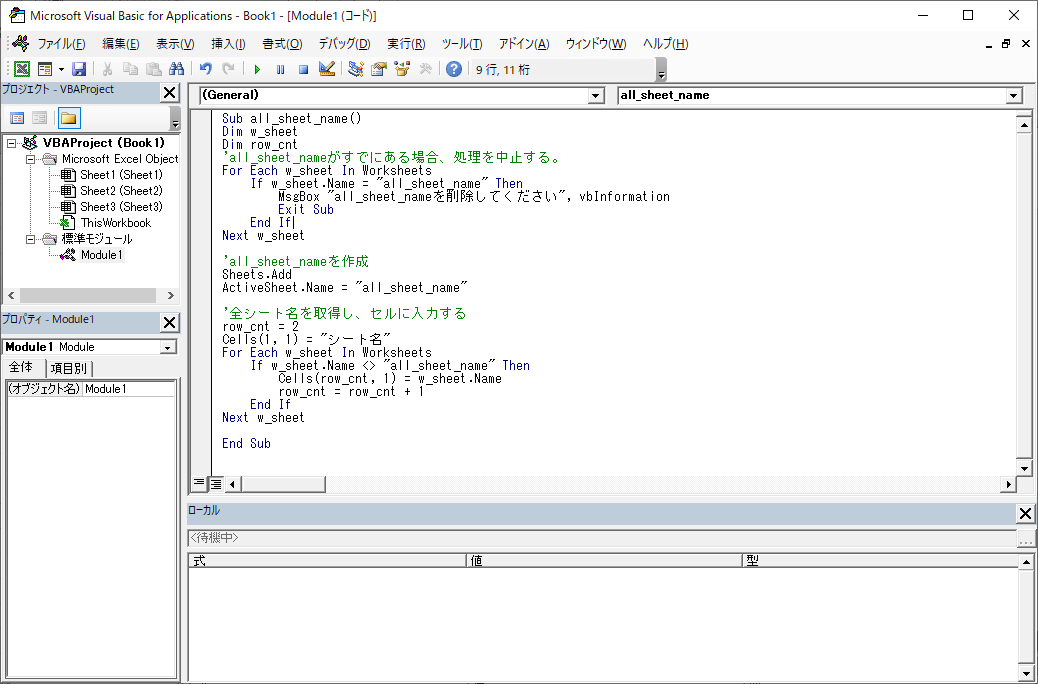The image size is (1038, 684).
Task: Open Find with the binoculars icon
Action: (177, 69)
